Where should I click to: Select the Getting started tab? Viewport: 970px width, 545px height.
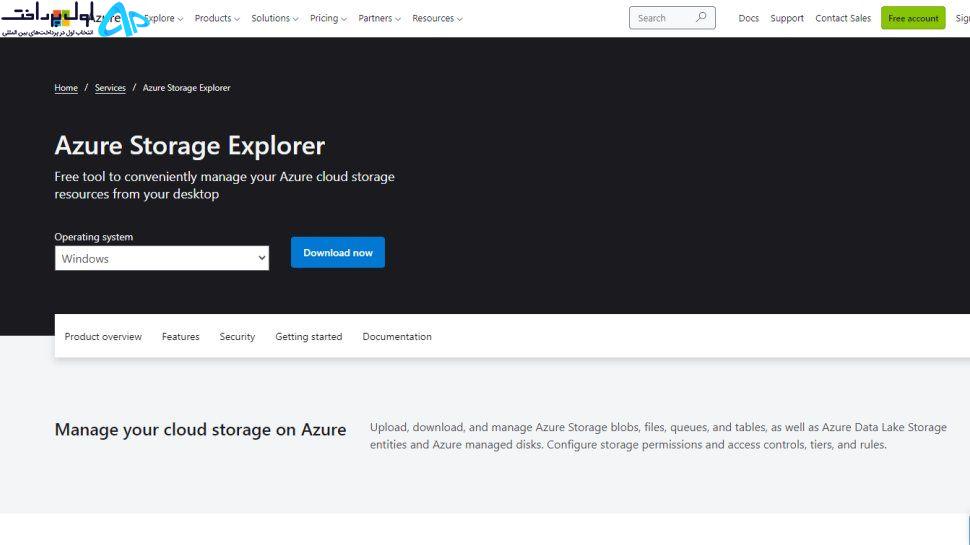[x=309, y=337]
